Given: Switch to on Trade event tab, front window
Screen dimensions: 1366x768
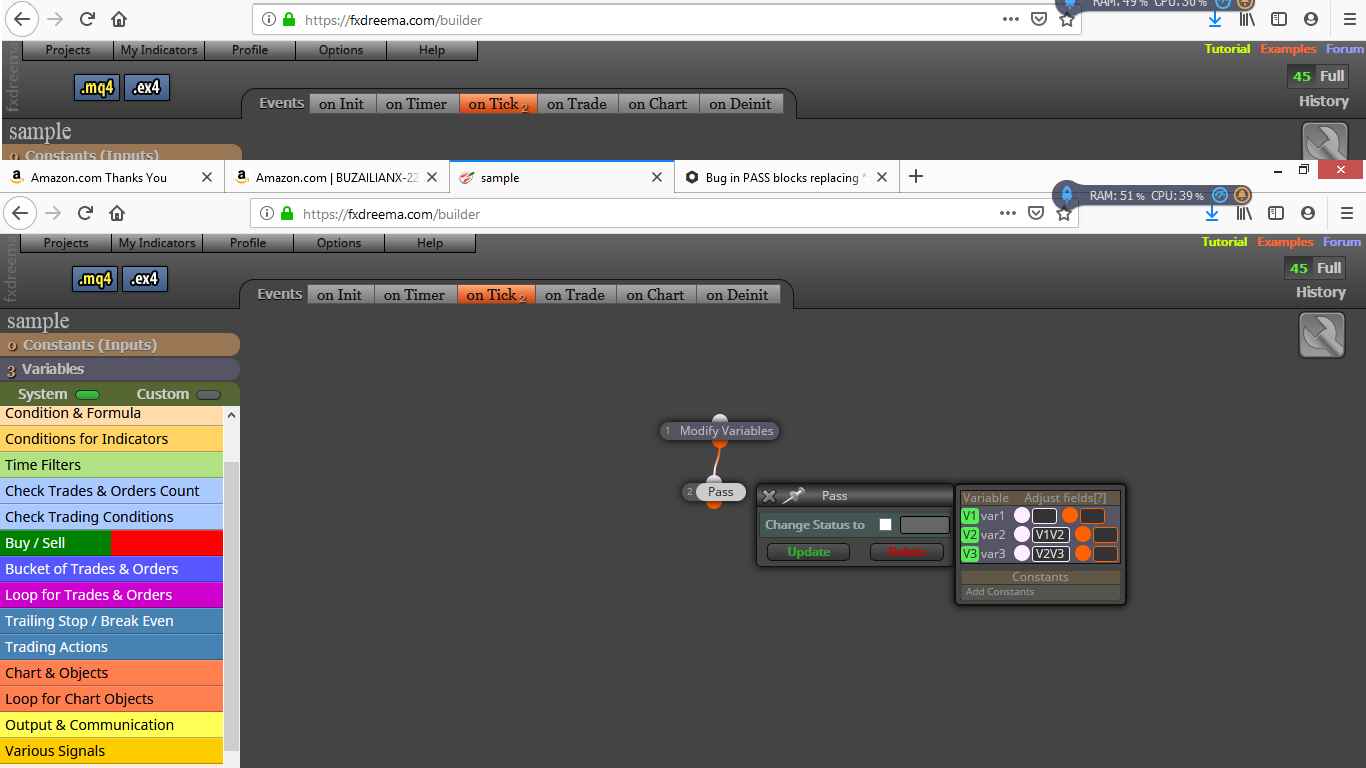Looking at the screenshot, I should [x=574, y=295].
